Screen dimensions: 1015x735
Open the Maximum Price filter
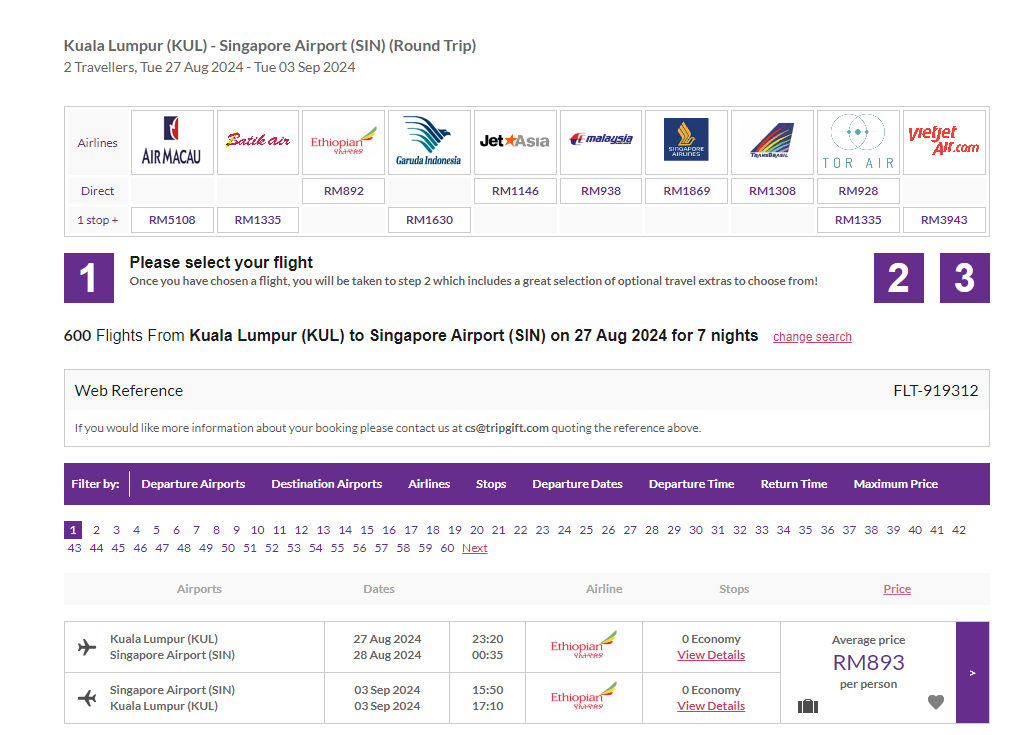[x=895, y=484]
